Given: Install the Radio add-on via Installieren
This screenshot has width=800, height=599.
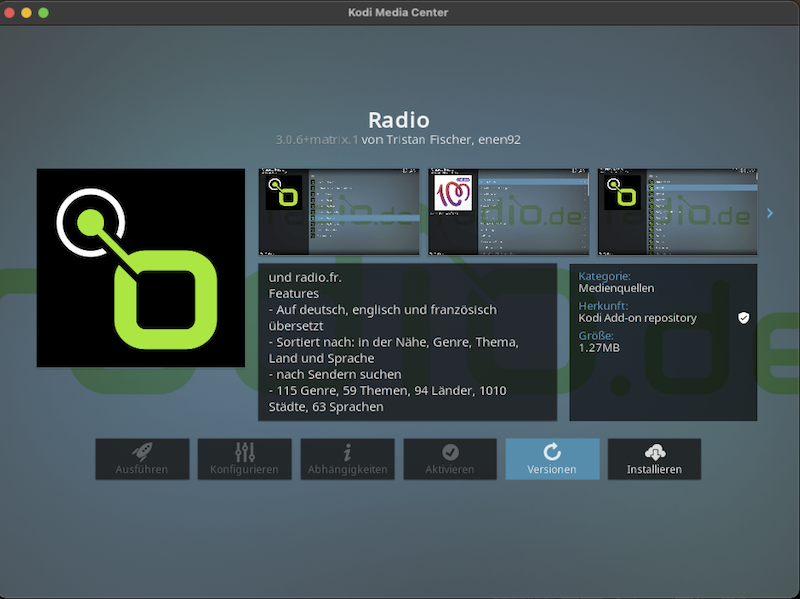Looking at the screenshot, I should click(654, 459).
